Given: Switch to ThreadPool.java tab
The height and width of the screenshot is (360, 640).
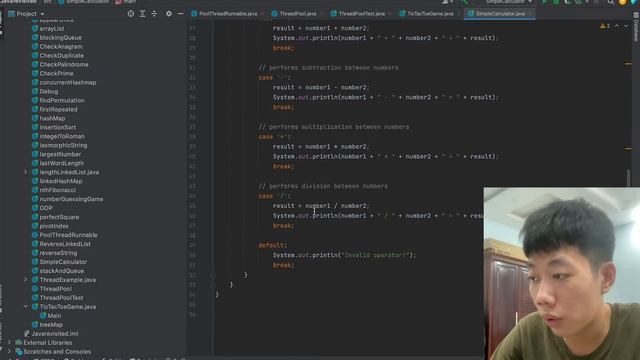Looking at the screenshot, I should (298, 13).
